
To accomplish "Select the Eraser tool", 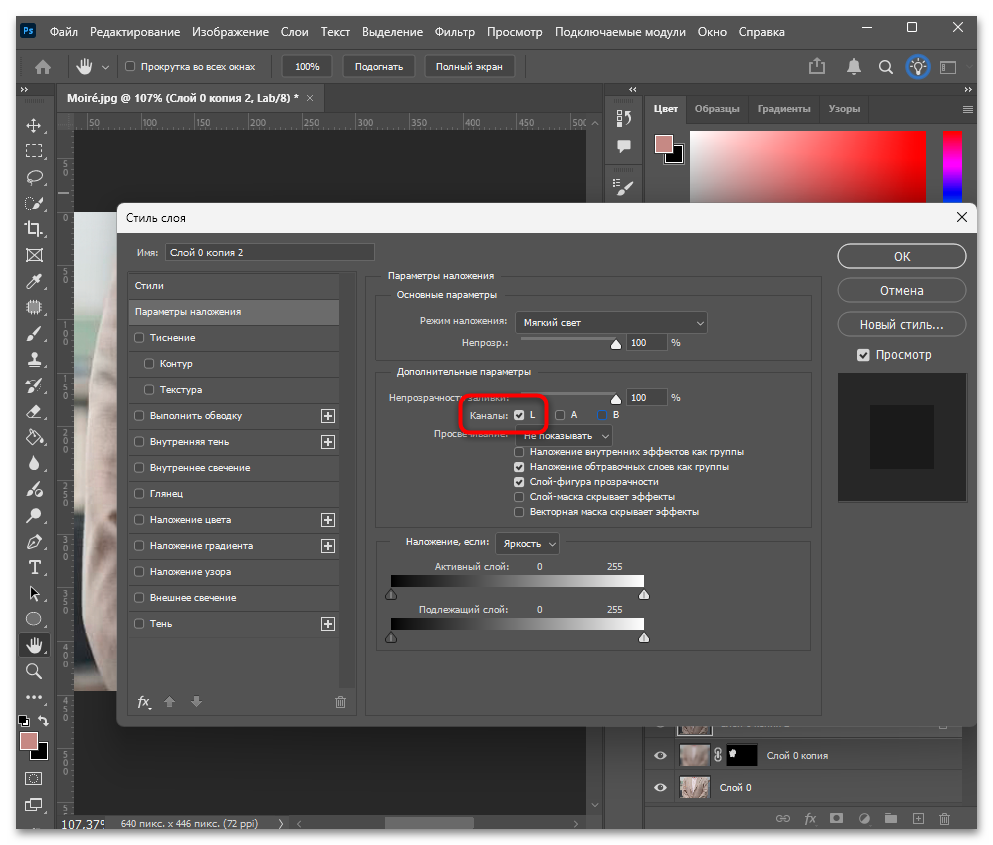I will coord(34,412).
